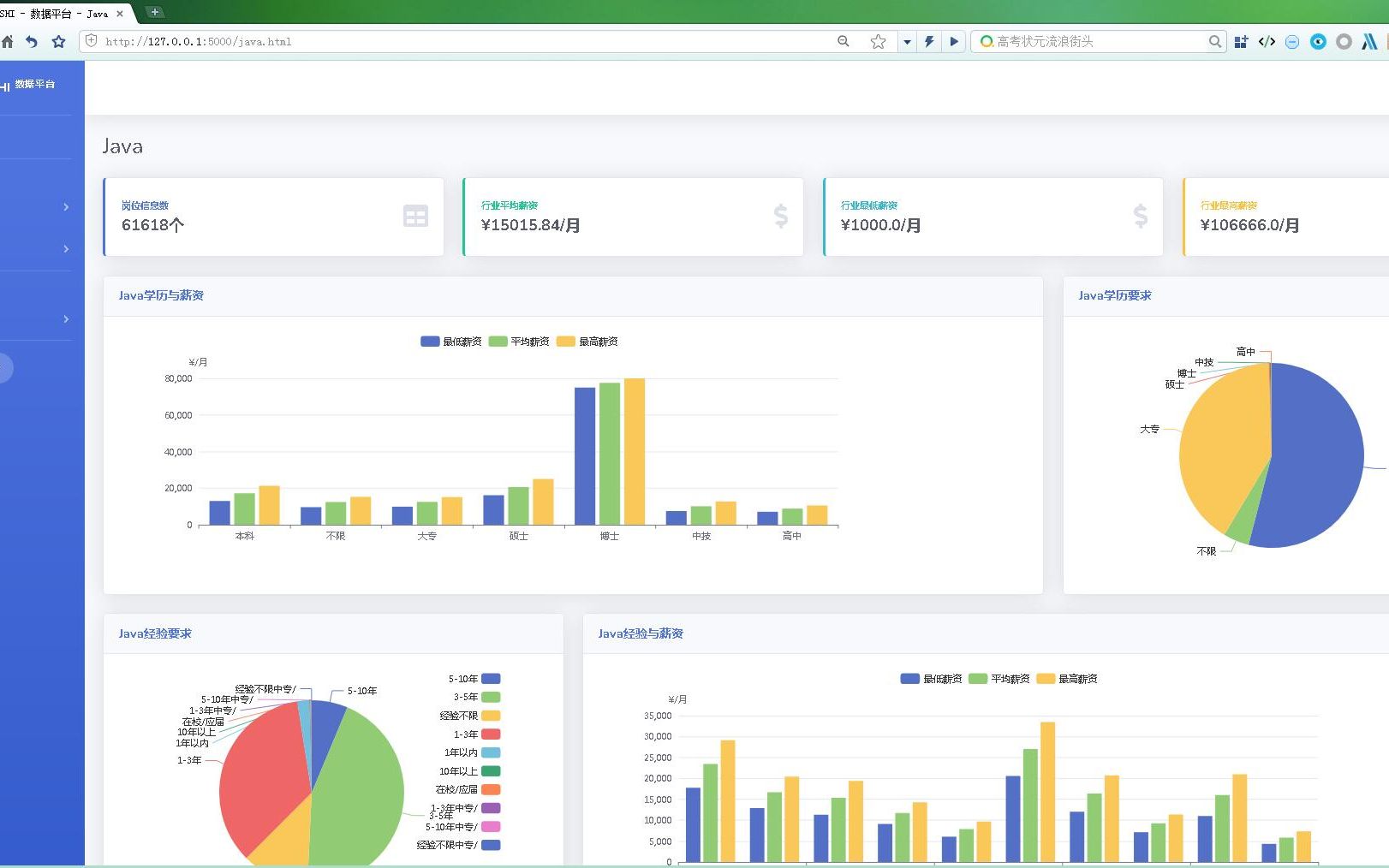Click the 360 search engine logo icon
The image size is (1389, 868).
(x=987, y=41)
